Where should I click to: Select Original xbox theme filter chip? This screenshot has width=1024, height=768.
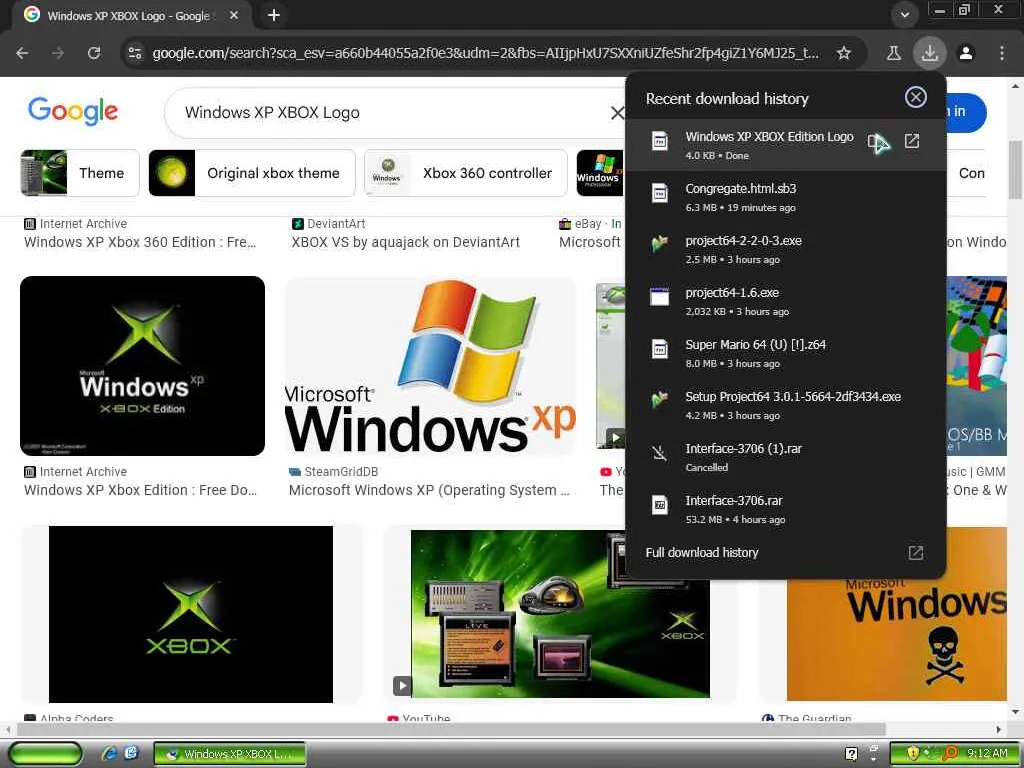coord(252,173)
